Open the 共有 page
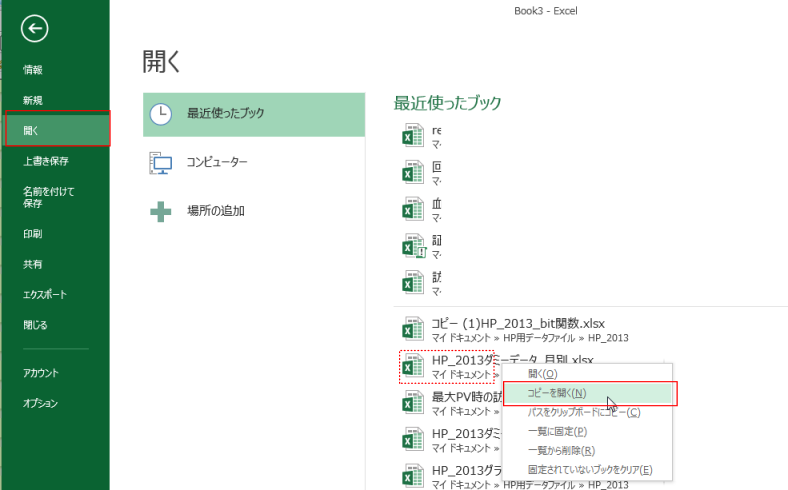This screenshot has width=788, height=490. click(33, 264)
